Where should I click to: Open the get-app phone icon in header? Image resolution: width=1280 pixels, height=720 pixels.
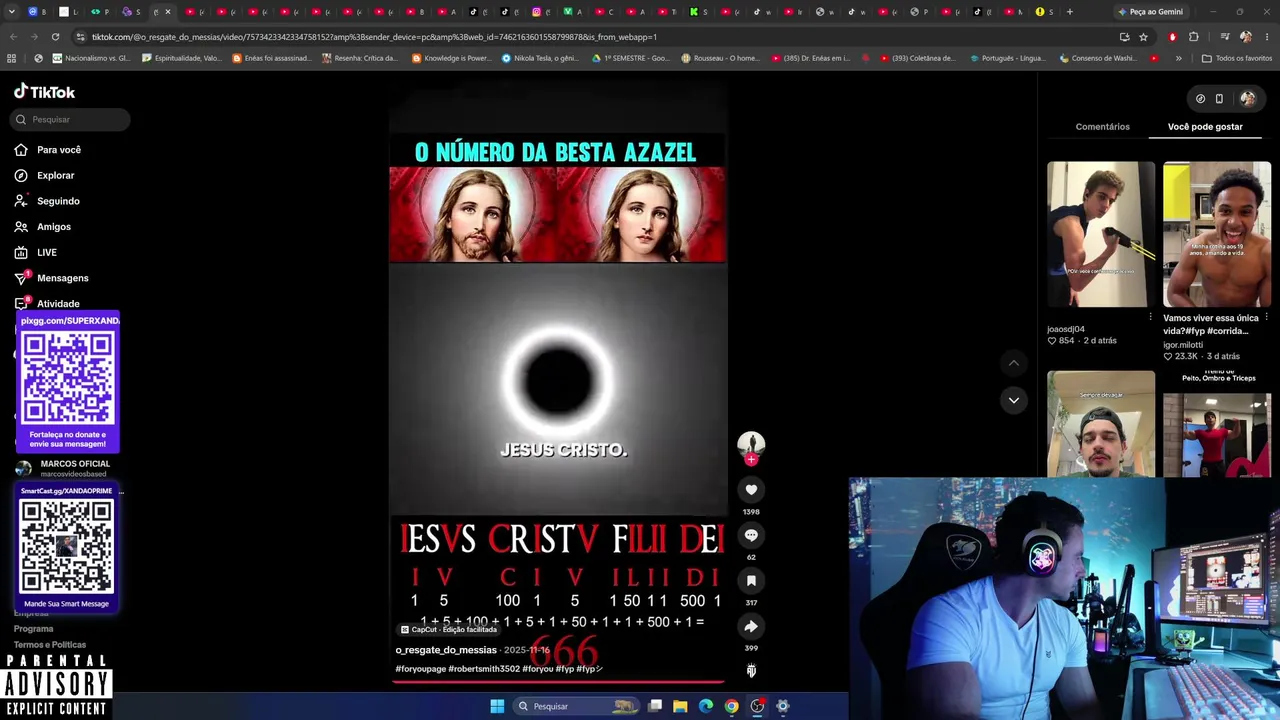(x=1219, y=98)
